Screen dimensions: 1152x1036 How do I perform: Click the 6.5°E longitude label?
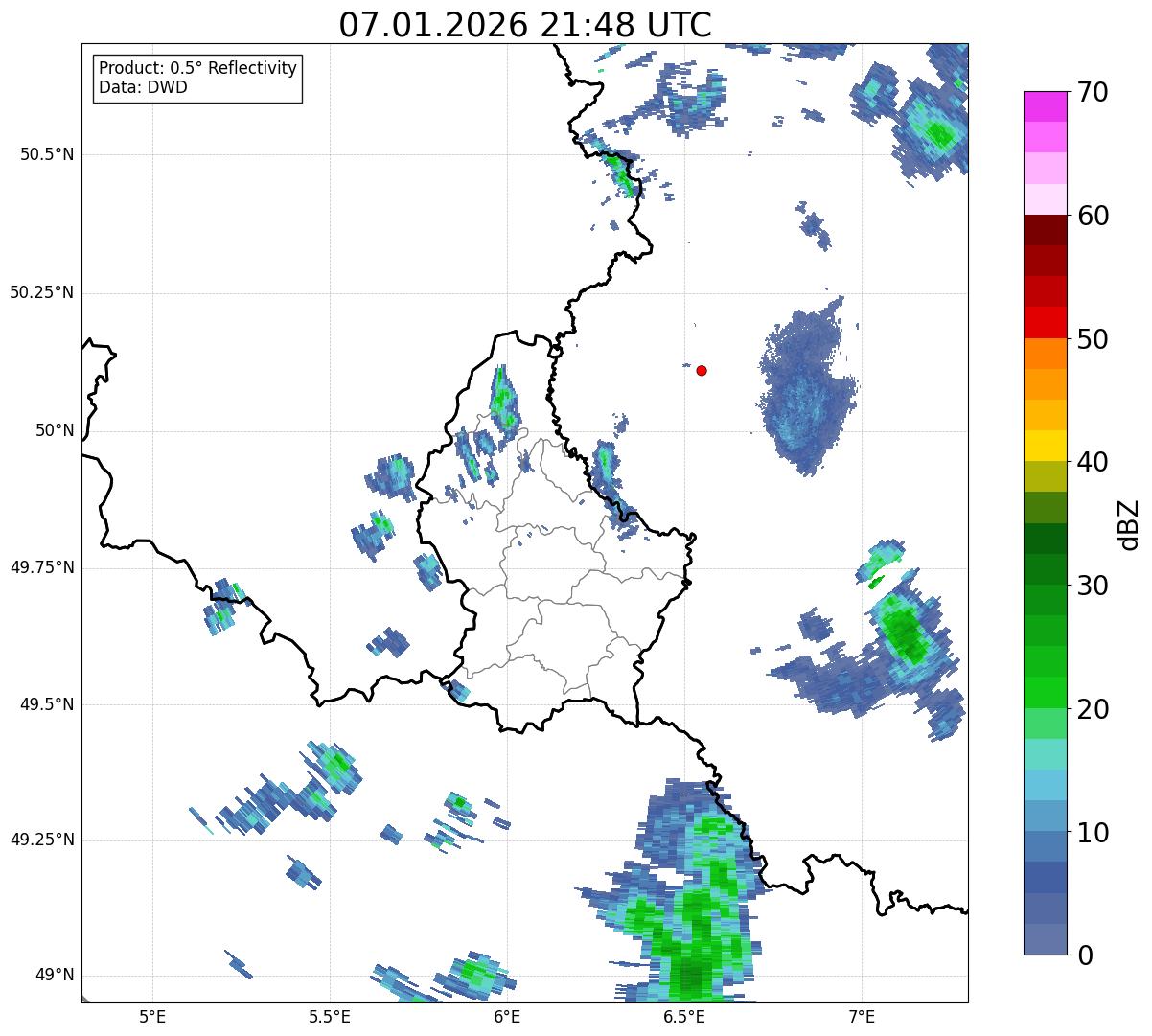[x=684, y=1016]
